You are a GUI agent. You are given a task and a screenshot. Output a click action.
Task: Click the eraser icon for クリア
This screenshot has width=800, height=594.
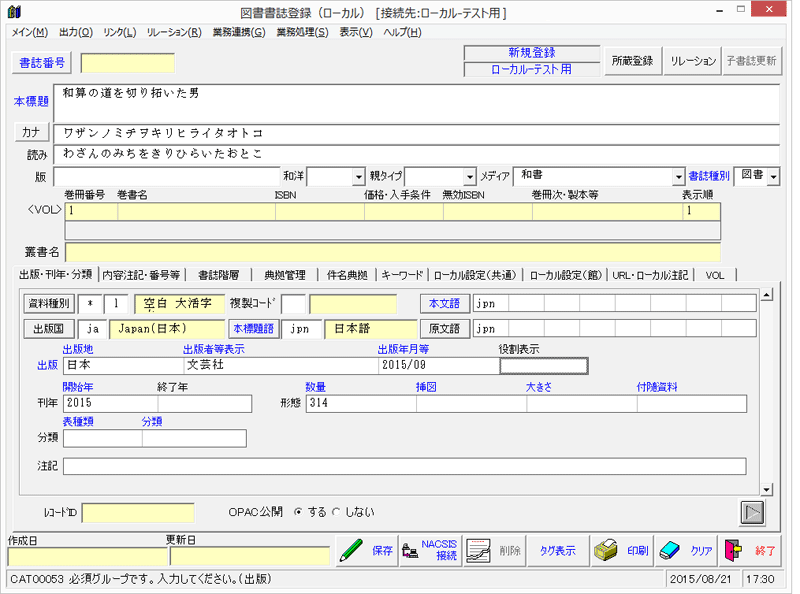click(670, 551)
